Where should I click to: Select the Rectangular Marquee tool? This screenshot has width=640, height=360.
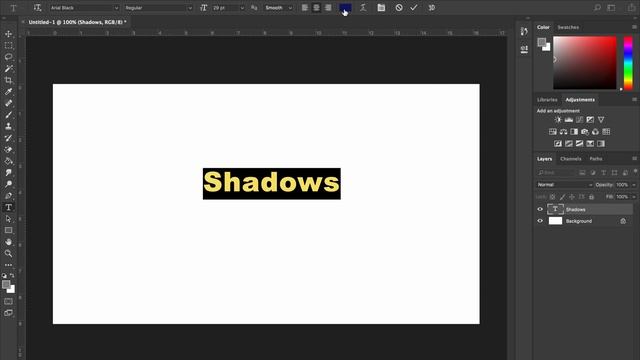point(9,45)
